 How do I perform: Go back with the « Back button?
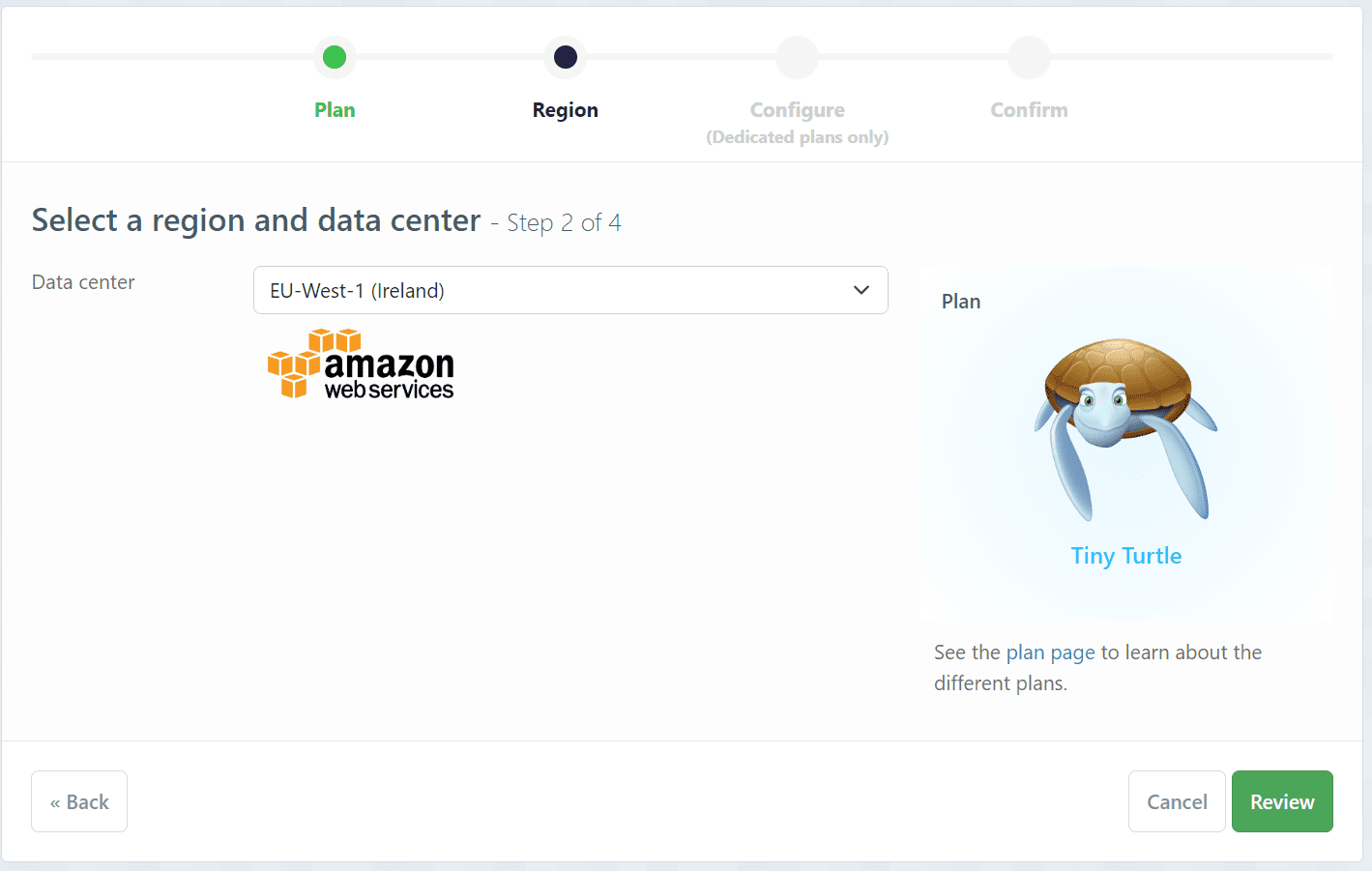[79, 801]
